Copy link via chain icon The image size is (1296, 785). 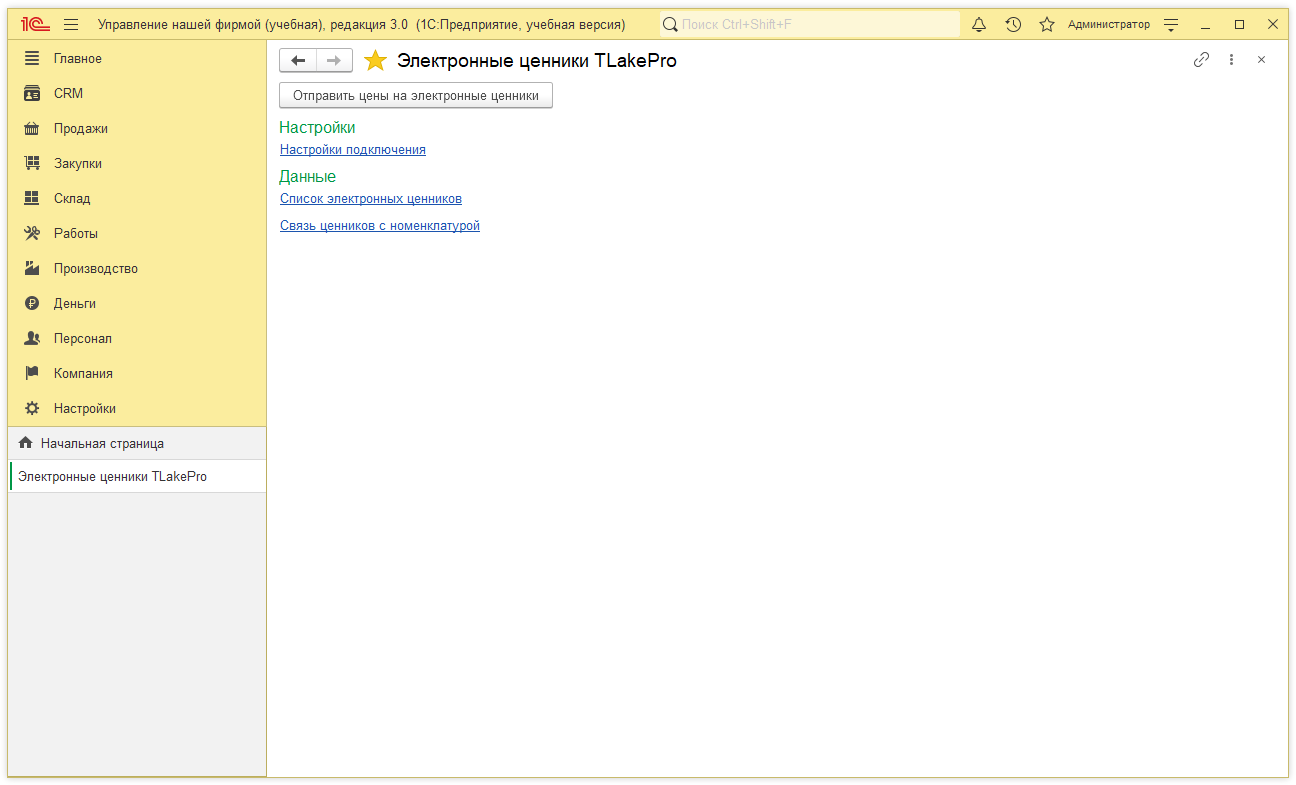click(x=1201, y=60)
